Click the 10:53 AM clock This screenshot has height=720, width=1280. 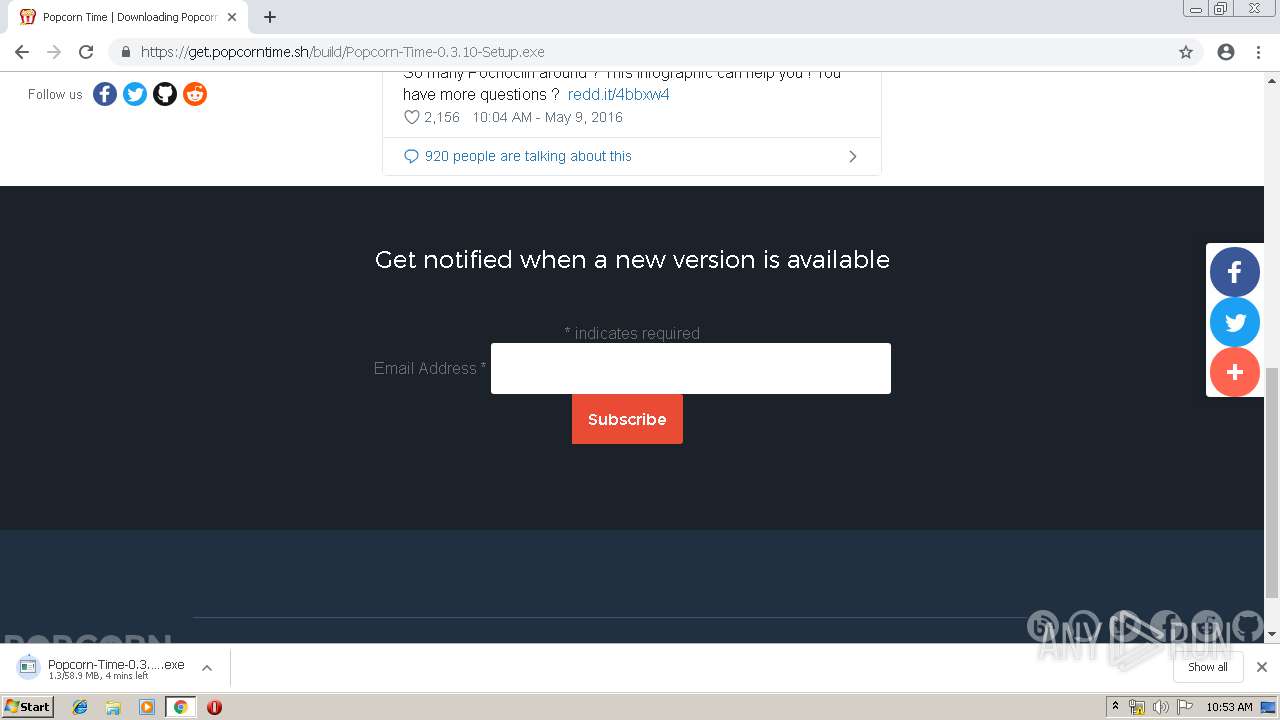click(1229, 707)
